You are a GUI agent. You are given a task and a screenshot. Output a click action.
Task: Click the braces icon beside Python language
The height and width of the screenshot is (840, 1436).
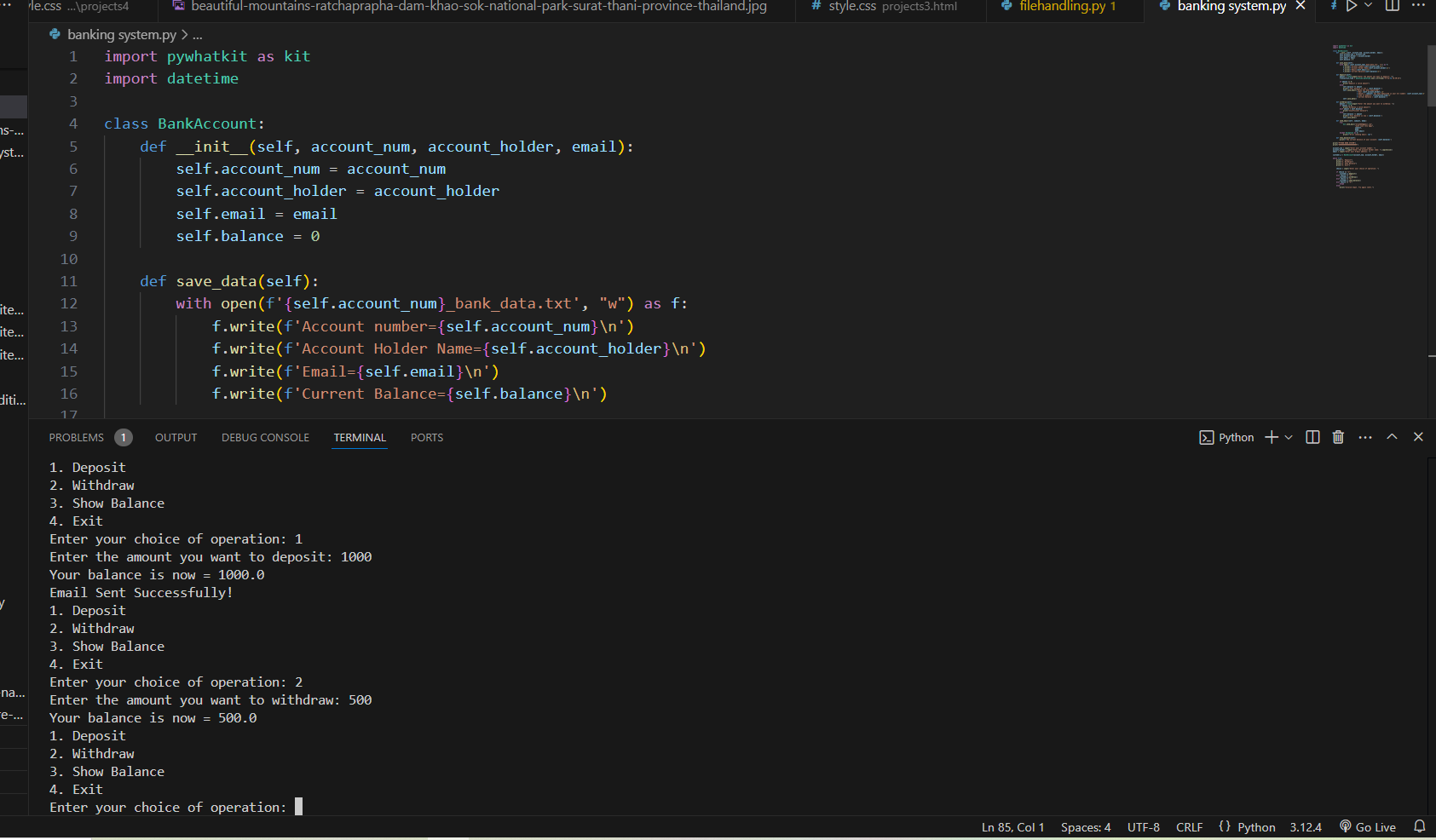(1225, 826)
